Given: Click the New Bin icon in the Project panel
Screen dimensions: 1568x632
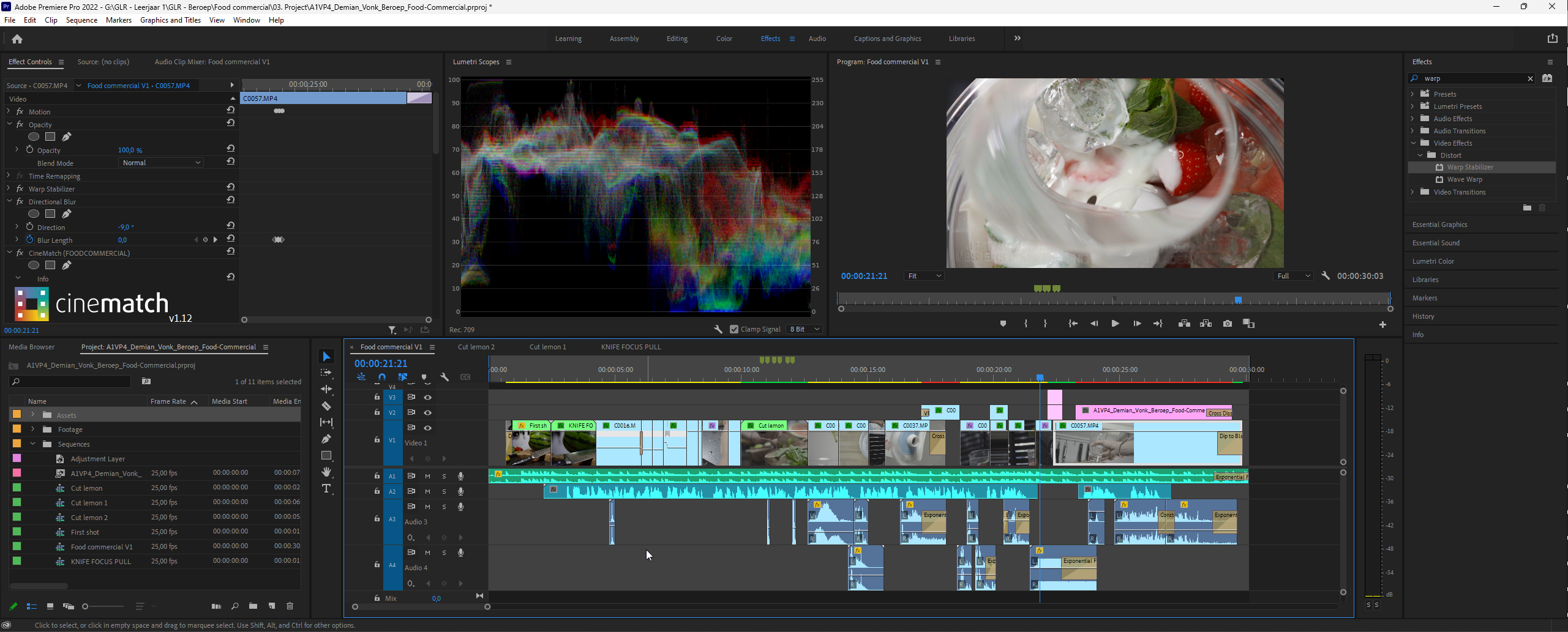Looking at the screenshot, I should (x=253, y=606).
